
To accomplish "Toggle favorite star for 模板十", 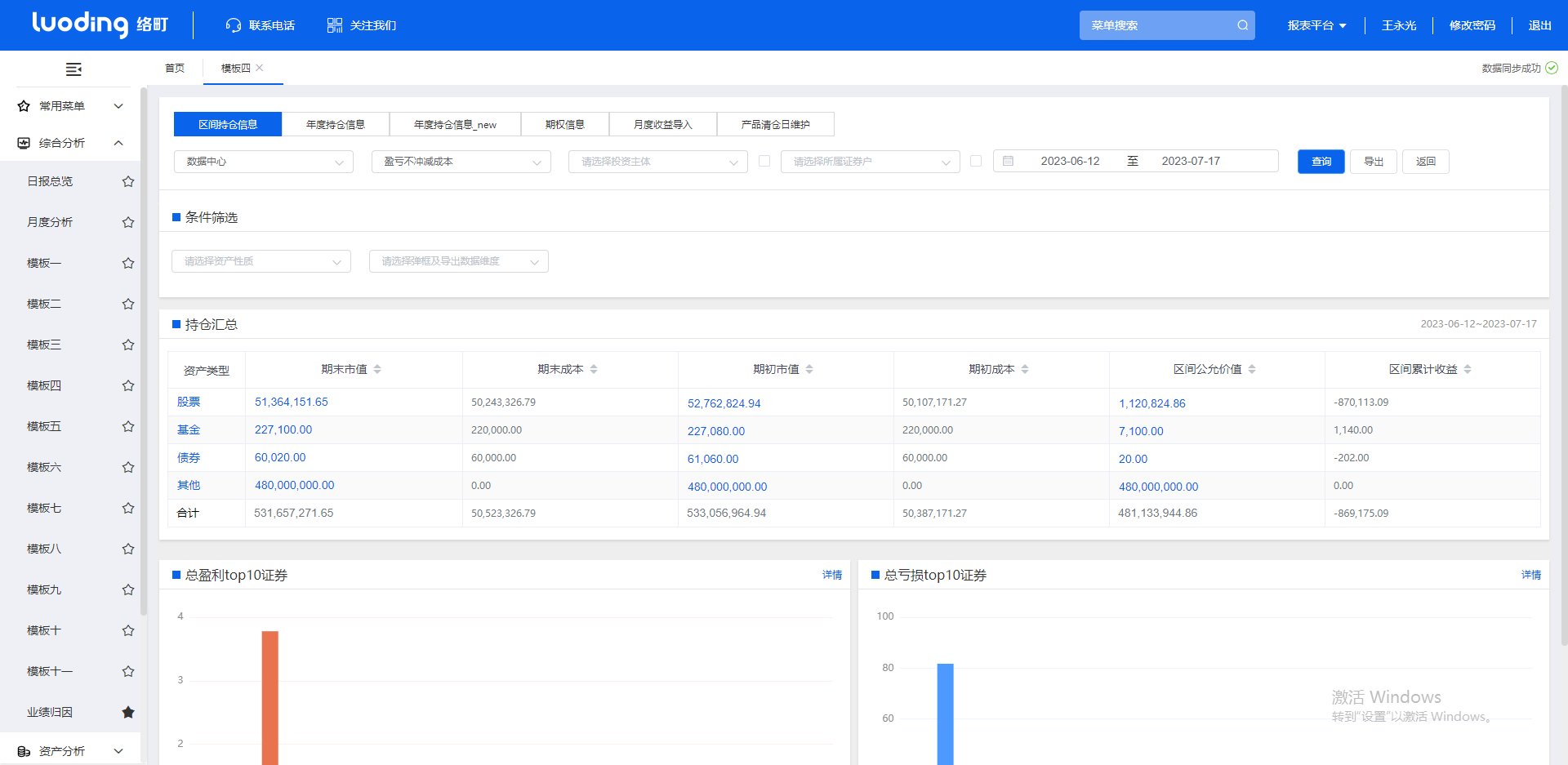I will pos(128,630).
